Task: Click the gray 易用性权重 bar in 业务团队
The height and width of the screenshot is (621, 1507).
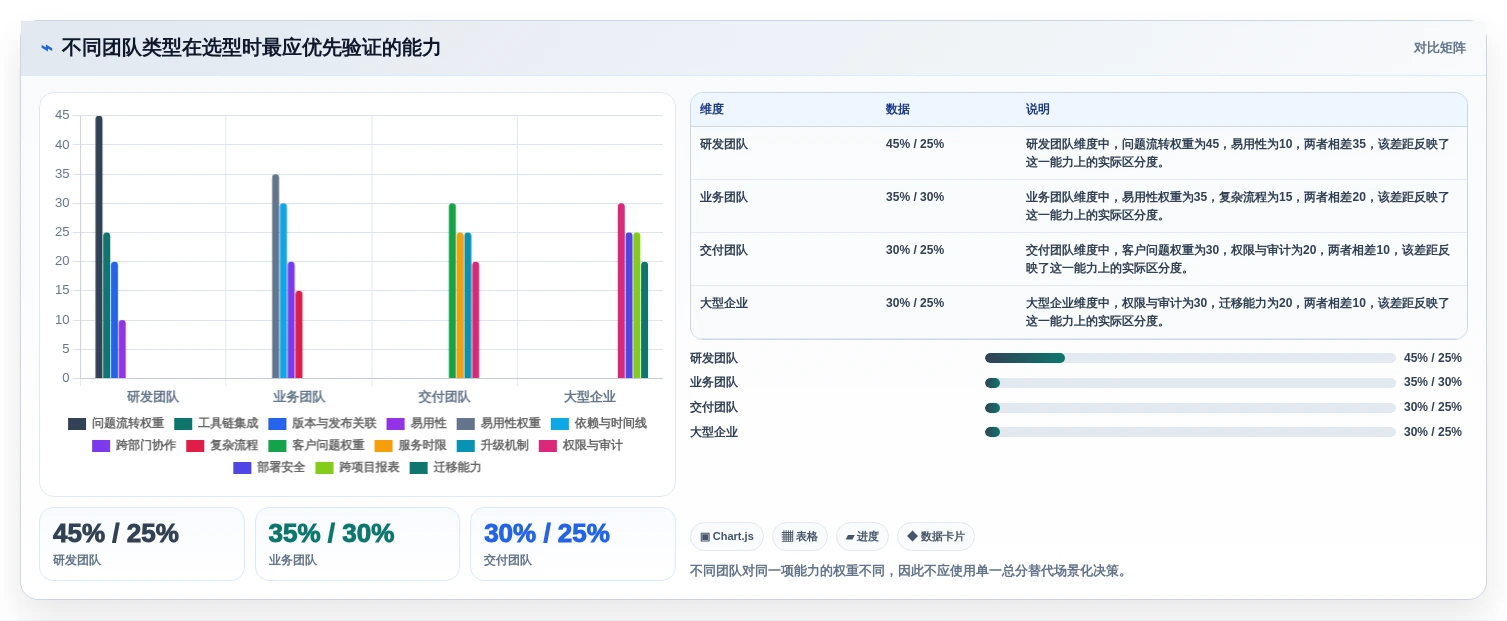Action: pyautogui.click(x=276, y=276)
